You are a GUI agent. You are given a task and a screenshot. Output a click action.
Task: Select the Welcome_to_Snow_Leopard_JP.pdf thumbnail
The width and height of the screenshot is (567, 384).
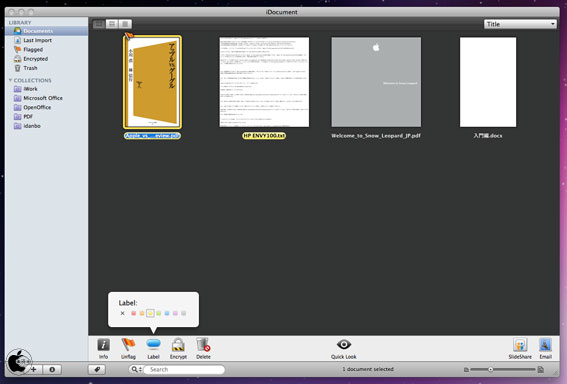pyautogui.click(x=376, y=82)
